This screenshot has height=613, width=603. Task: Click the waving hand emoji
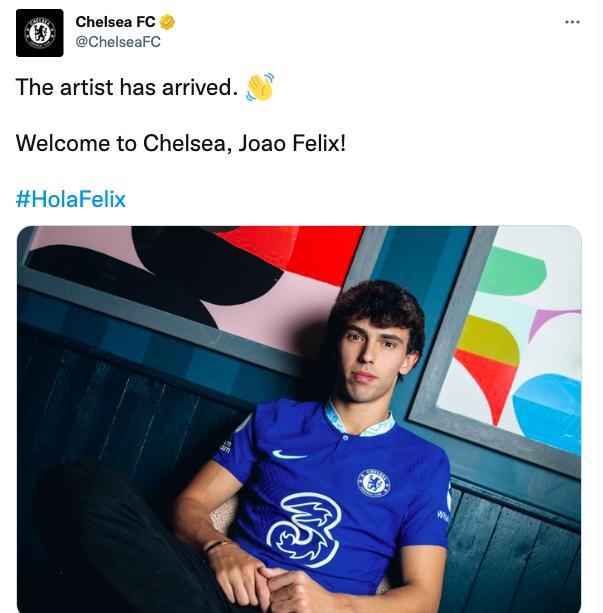click(260, 87)
